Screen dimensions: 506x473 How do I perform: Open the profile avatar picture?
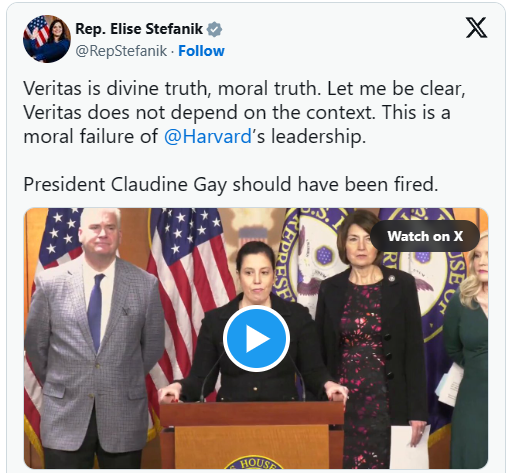coord(47,39)
